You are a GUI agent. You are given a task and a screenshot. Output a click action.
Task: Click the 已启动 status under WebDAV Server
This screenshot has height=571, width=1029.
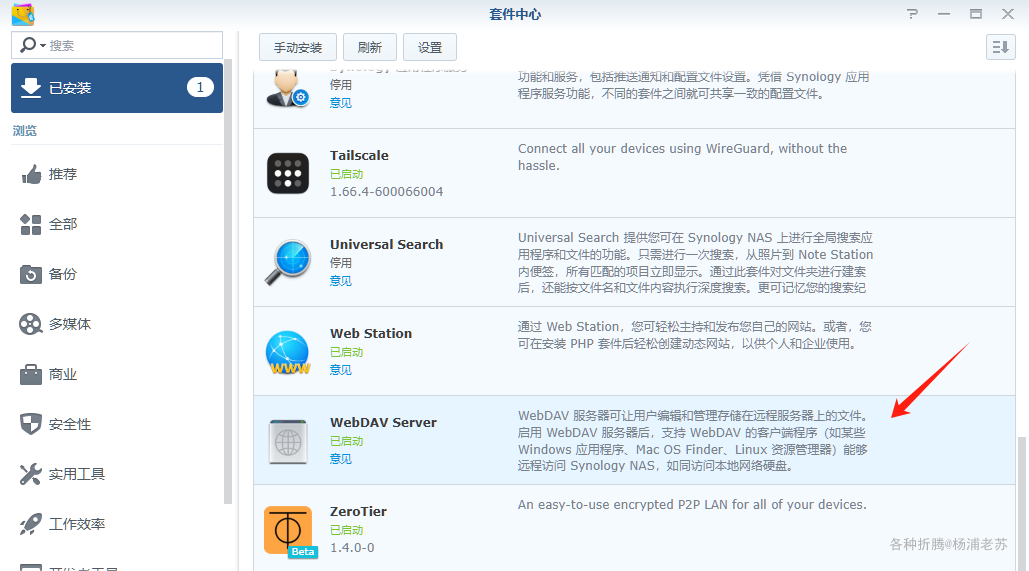346,441
